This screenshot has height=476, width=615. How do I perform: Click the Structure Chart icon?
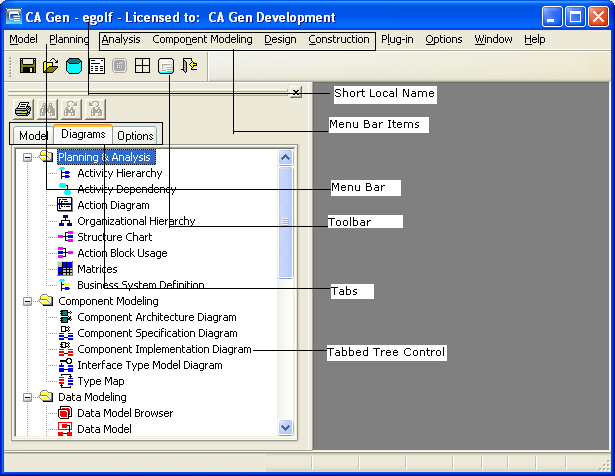point(65,237)
